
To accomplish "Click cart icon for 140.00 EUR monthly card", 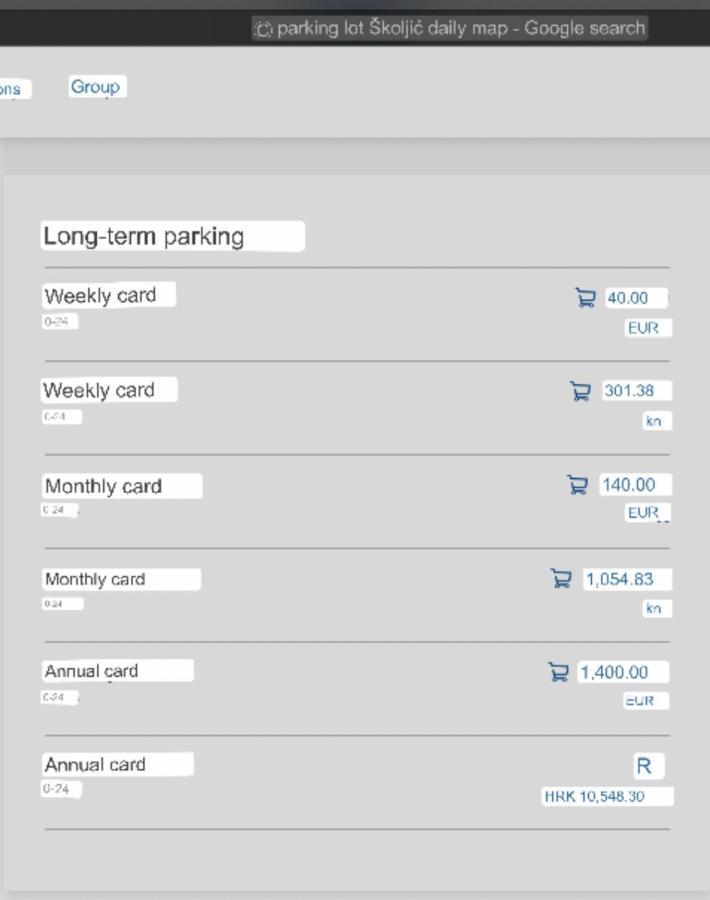I will click(x=577, y=485).
